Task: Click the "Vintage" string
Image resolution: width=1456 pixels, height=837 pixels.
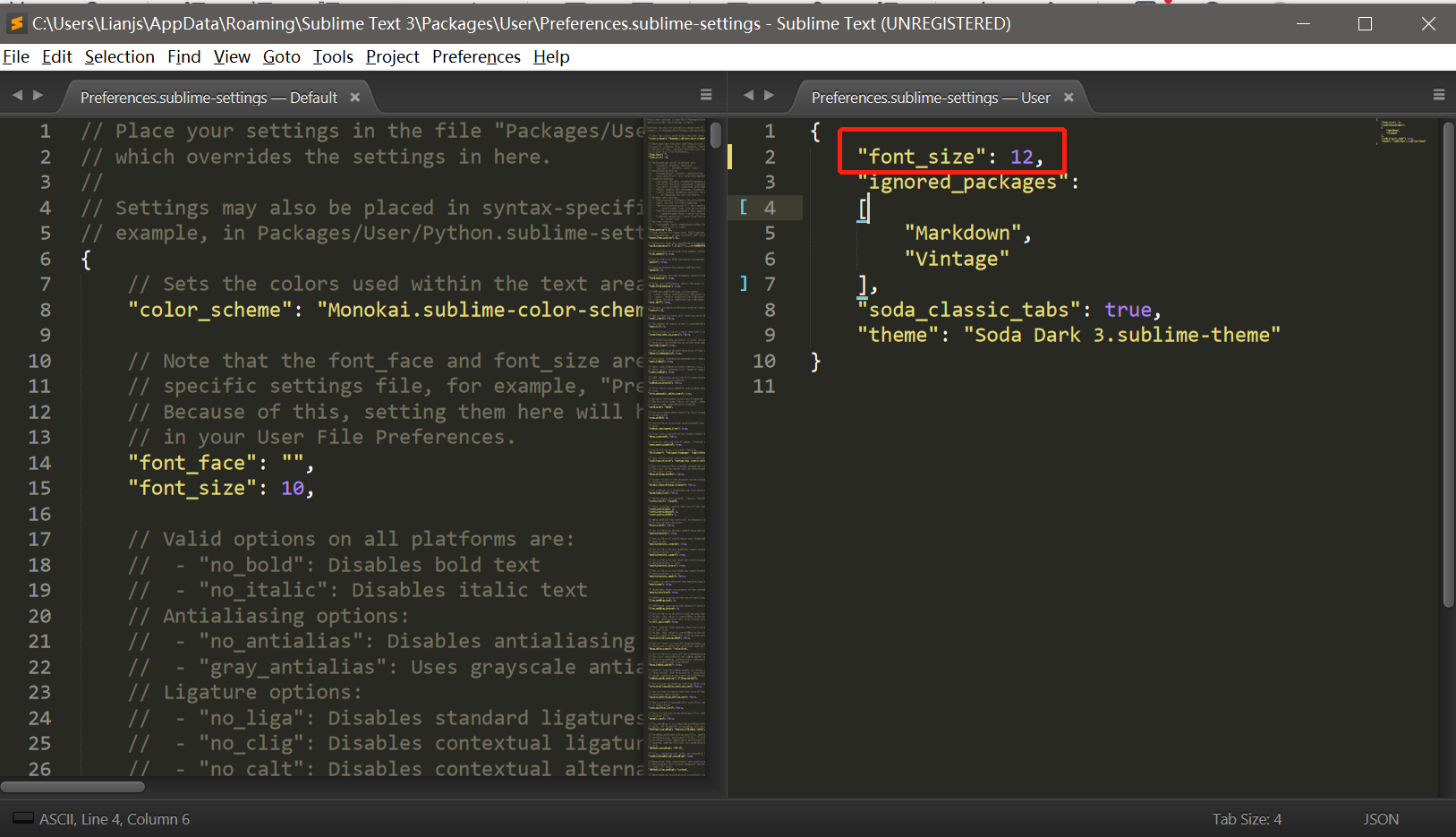Action: click(957, 259)
